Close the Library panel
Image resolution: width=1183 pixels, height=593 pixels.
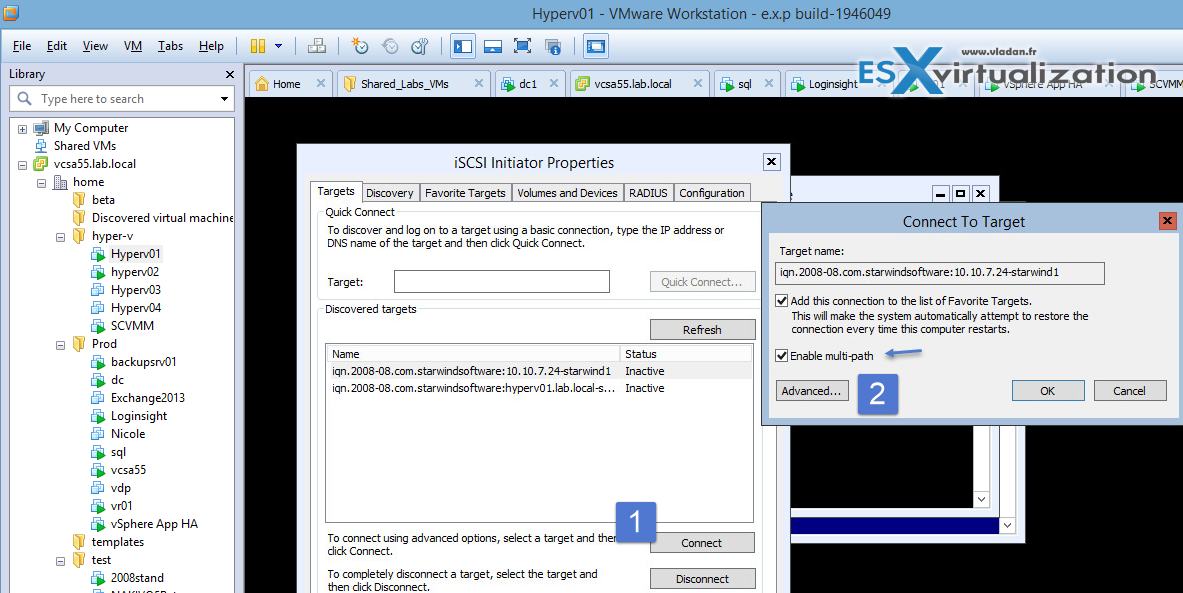click(x=229, y=74)
